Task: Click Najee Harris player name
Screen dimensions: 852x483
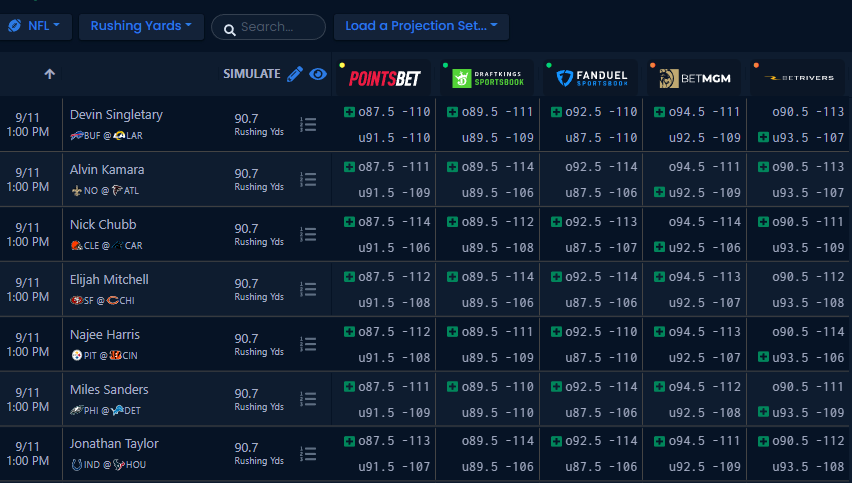Action: [105, 335]
